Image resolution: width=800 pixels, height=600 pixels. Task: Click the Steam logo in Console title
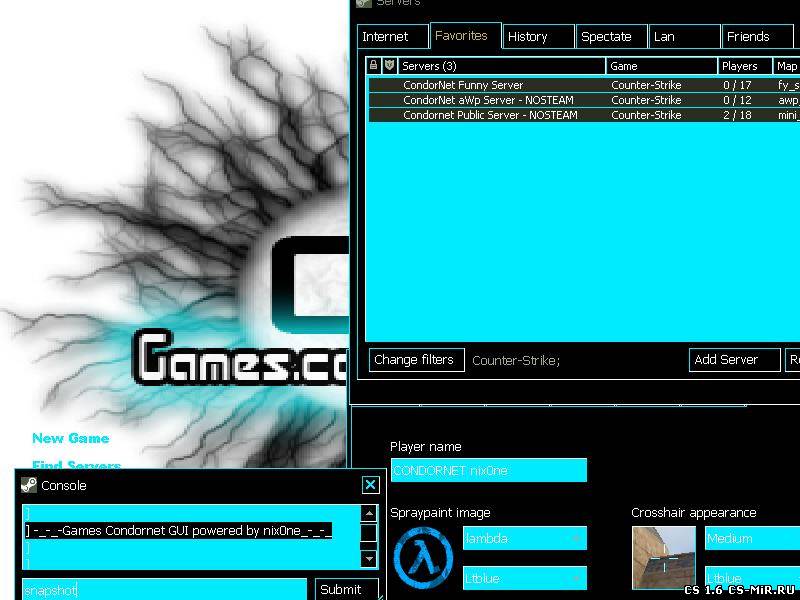pyautogui.click(x=29, y=485)
